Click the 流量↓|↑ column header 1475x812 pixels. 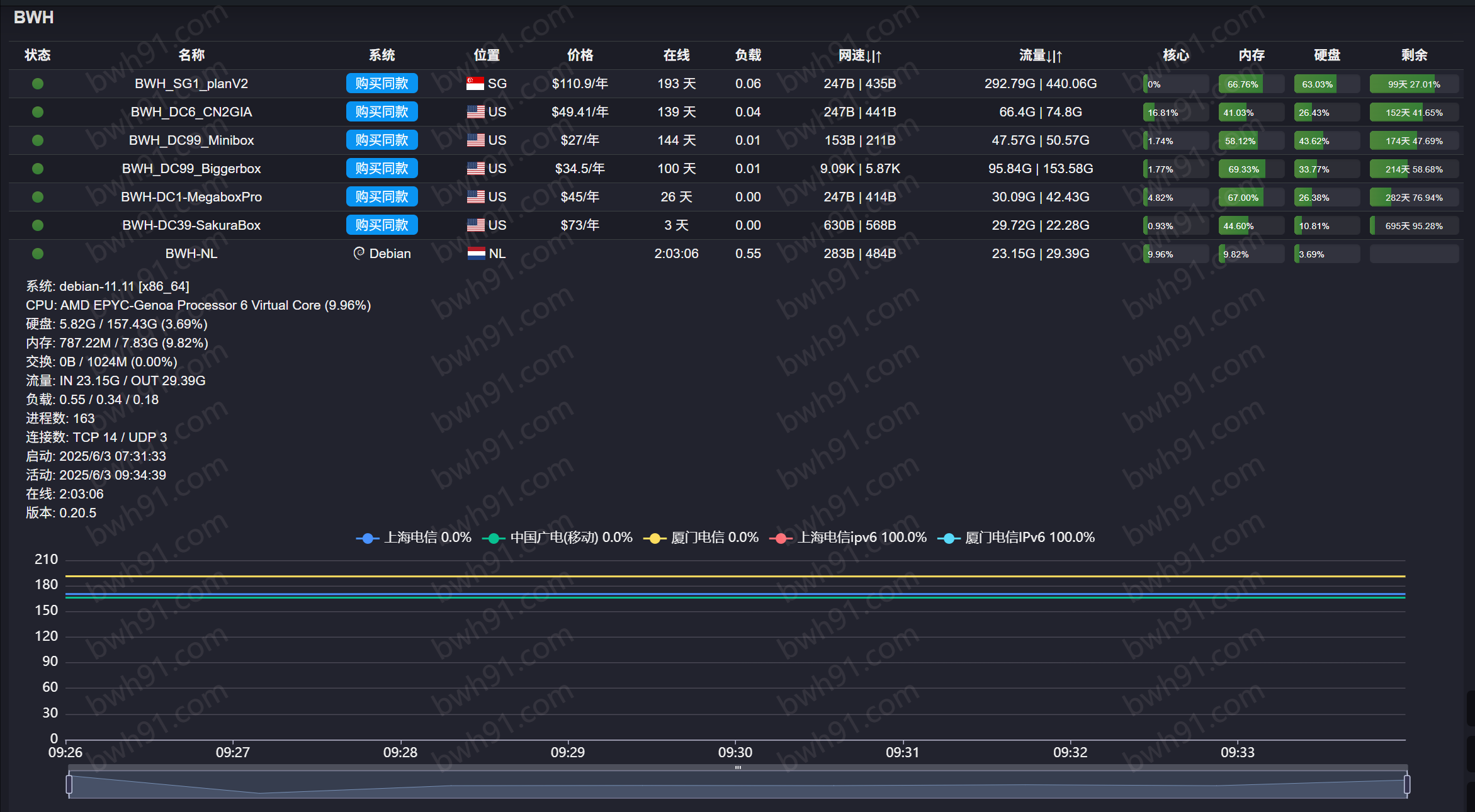tap(1041, 55)
